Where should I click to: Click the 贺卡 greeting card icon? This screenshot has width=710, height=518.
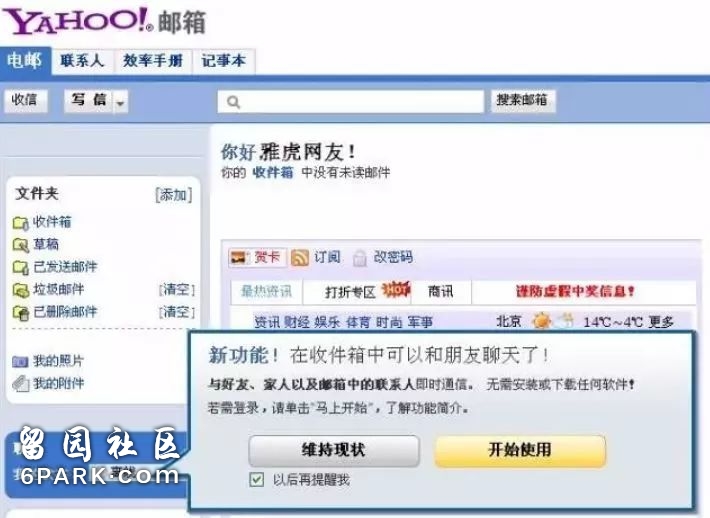point(240,258)
